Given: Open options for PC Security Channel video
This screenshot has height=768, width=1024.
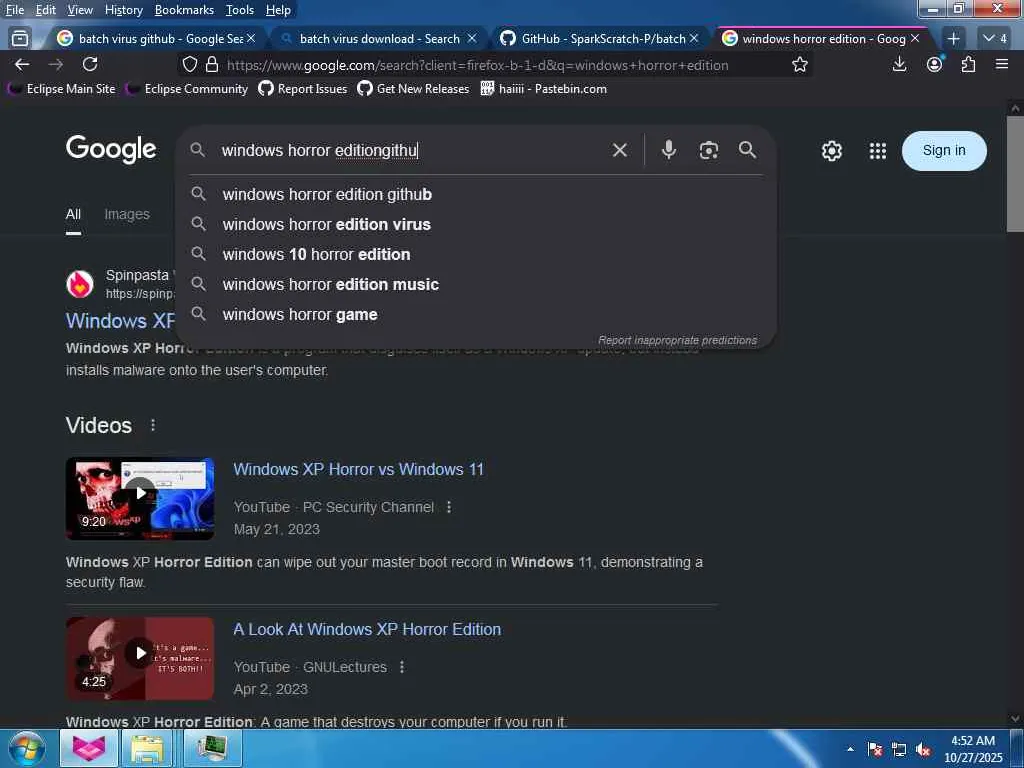Looking at the screenshot, I should [x=449, y=507].
